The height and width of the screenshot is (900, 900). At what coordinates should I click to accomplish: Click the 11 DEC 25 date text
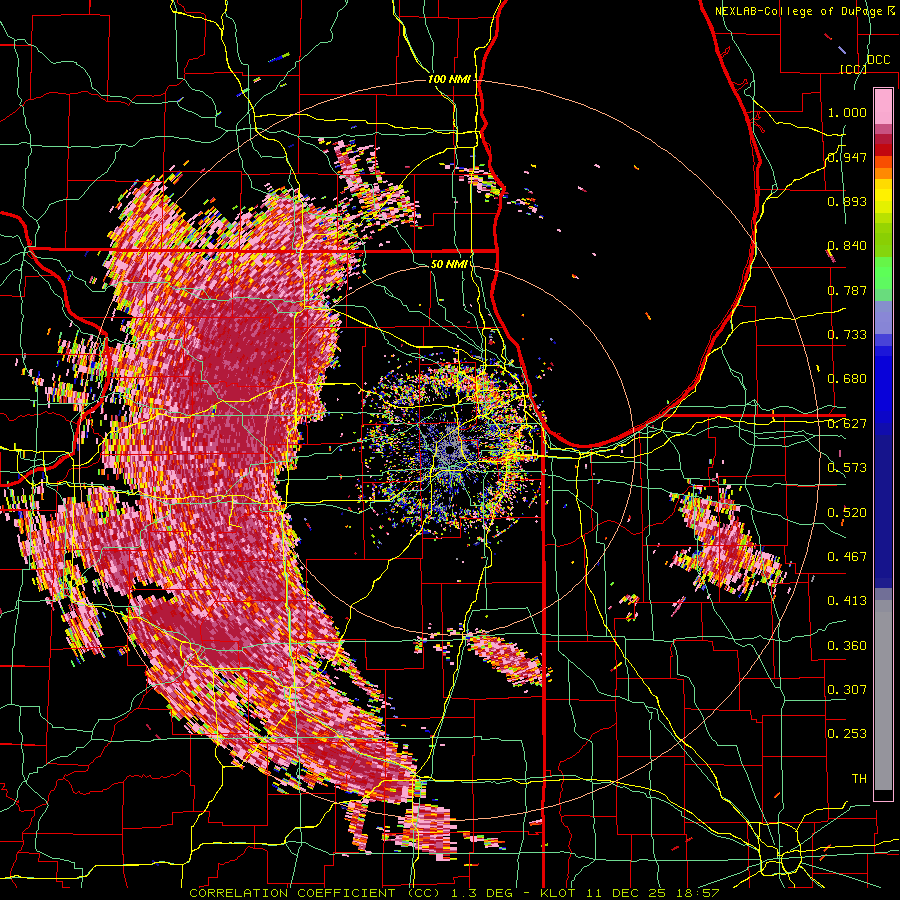pos(626,893)
